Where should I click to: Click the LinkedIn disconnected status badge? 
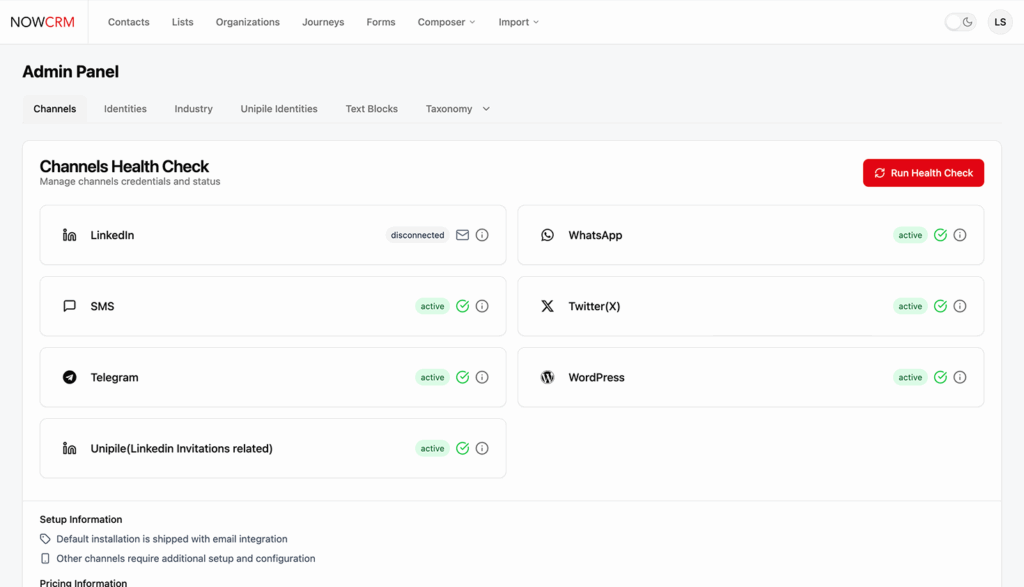(417, 235)
